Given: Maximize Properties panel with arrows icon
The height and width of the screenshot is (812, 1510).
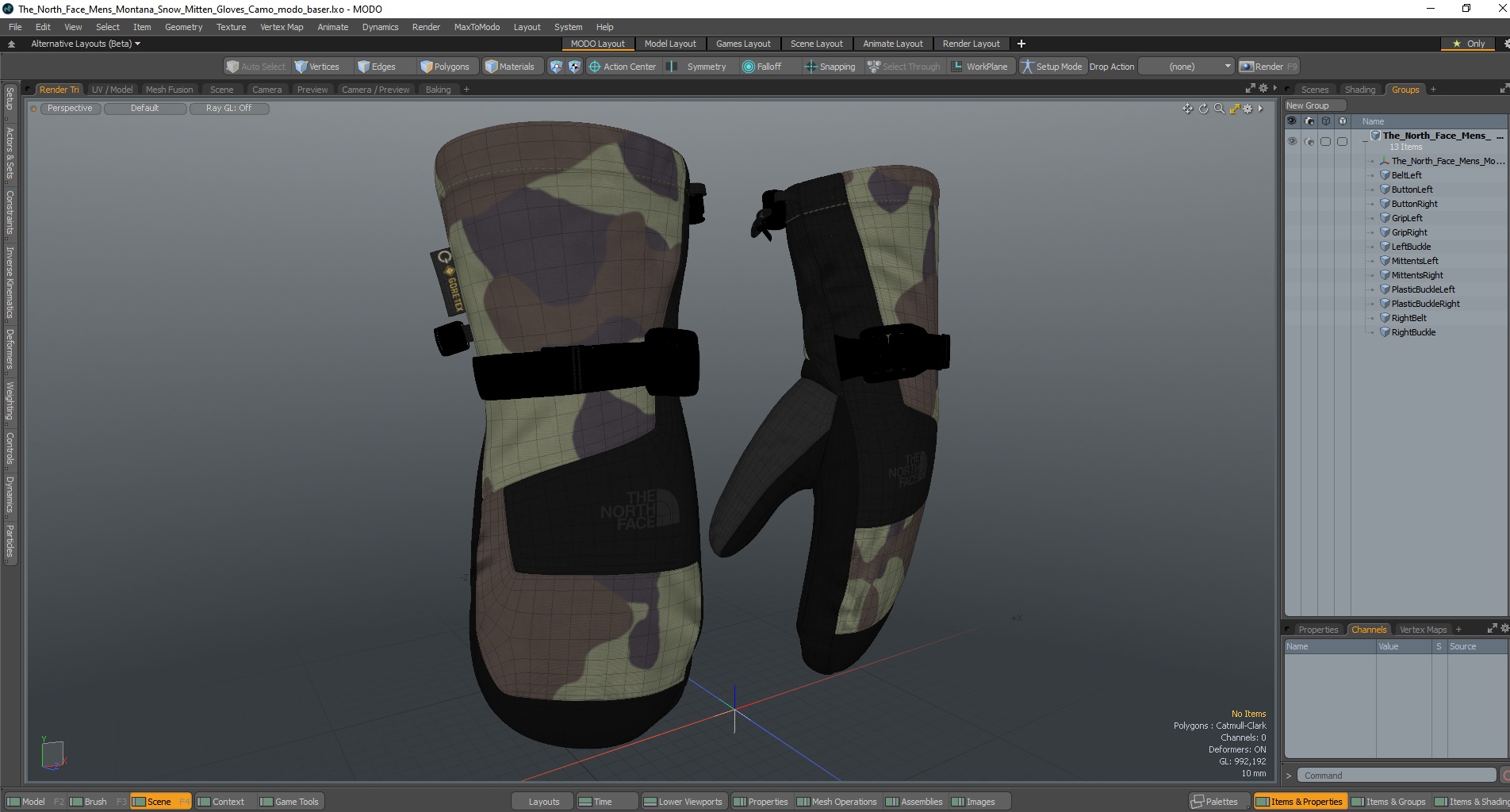Looking at the screenshot, I should coord(1492,628).
